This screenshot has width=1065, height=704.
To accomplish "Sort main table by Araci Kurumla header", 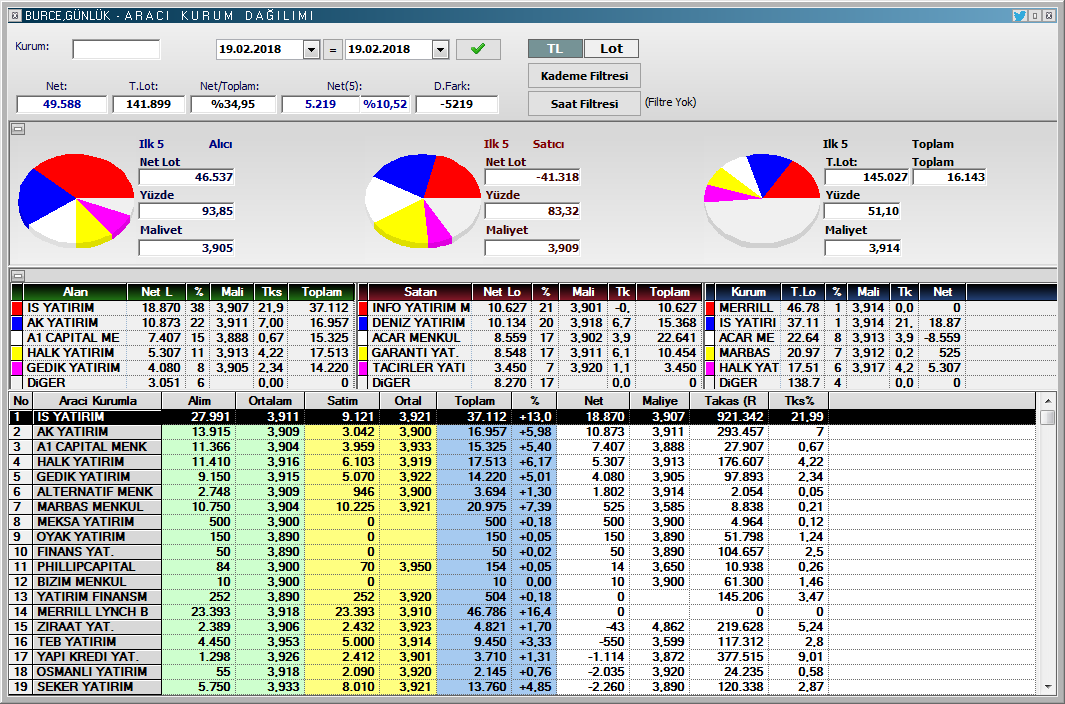I will pyautogui.click(x=97, y=401).
